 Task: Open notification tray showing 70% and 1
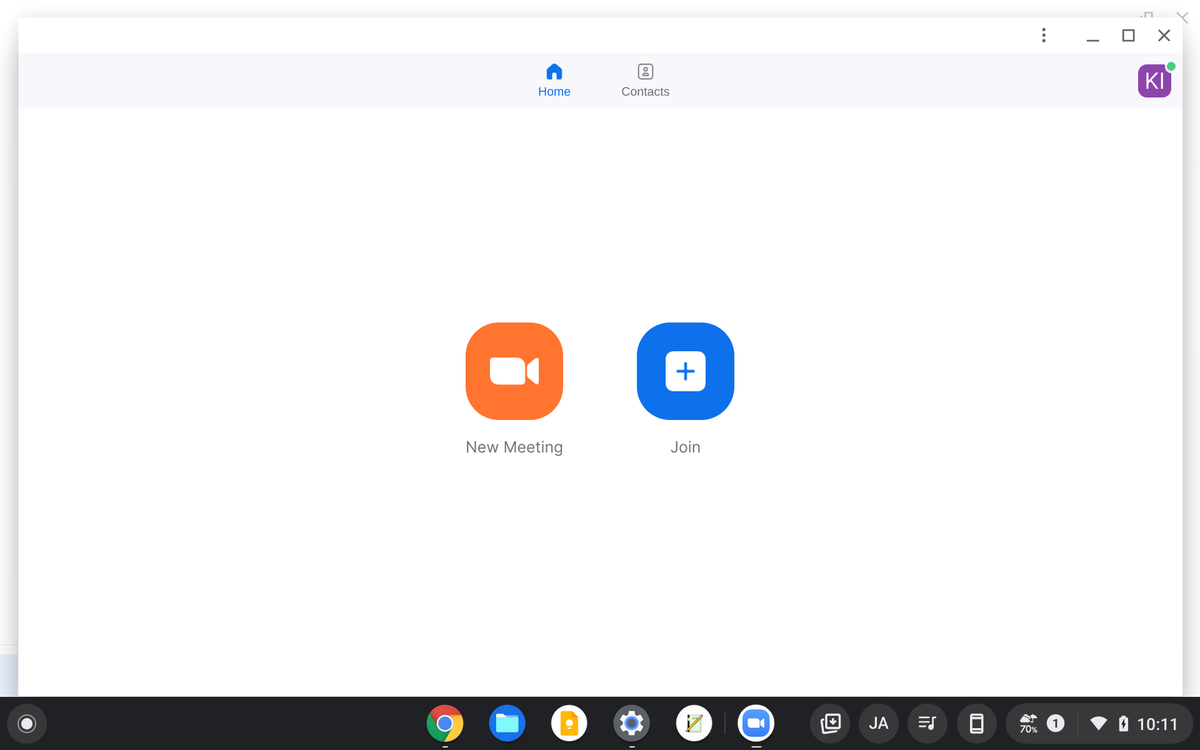click(1041, 723)
